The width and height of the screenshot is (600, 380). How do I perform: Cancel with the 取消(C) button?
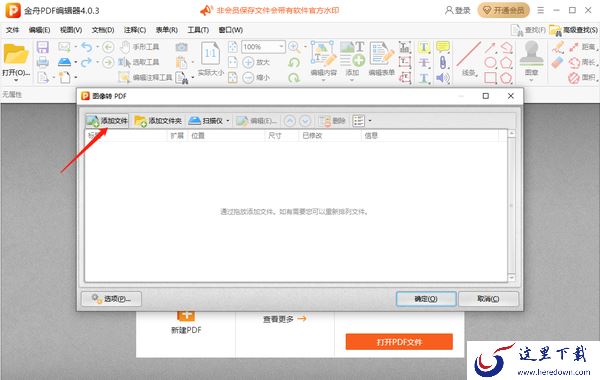click(488, 299)
